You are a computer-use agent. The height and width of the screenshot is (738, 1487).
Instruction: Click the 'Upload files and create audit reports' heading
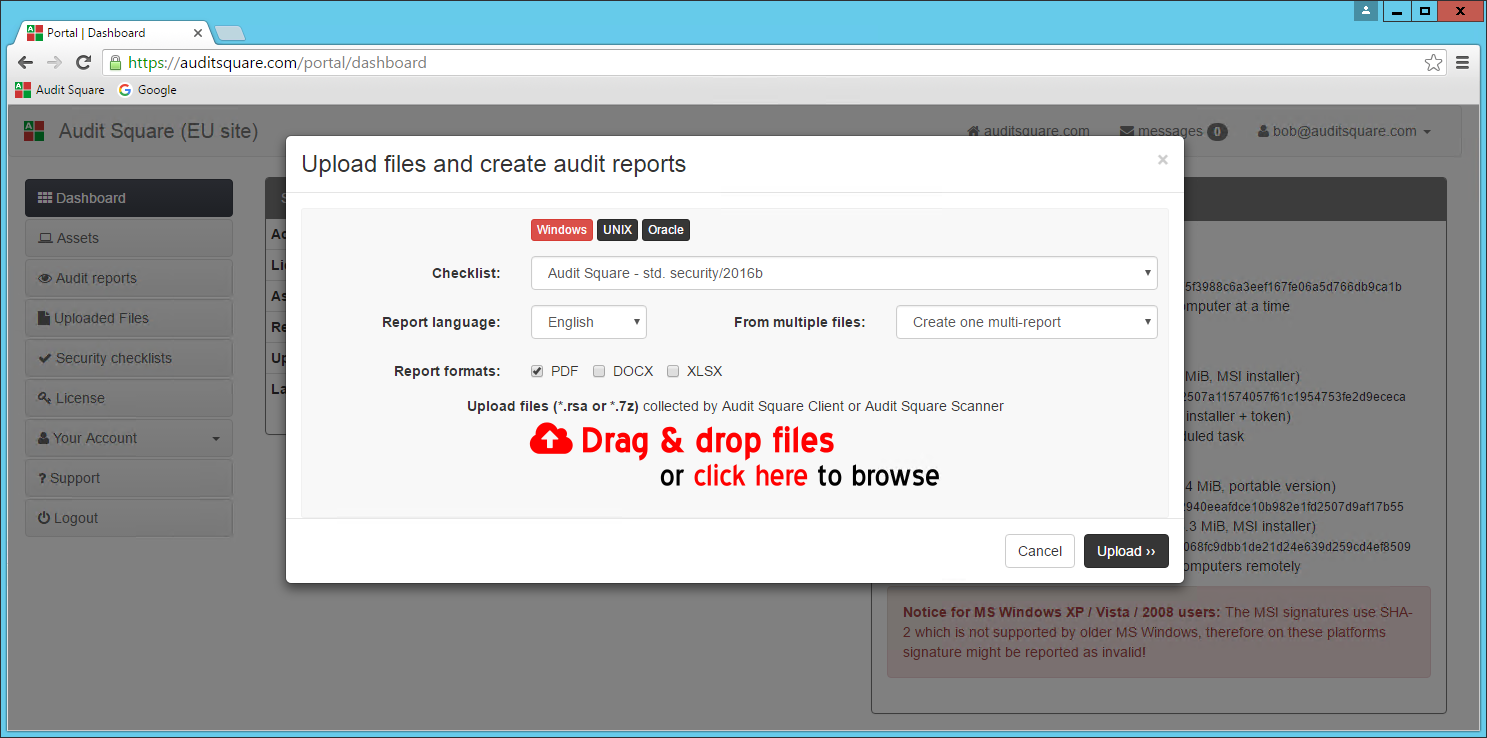coord(494,164)
